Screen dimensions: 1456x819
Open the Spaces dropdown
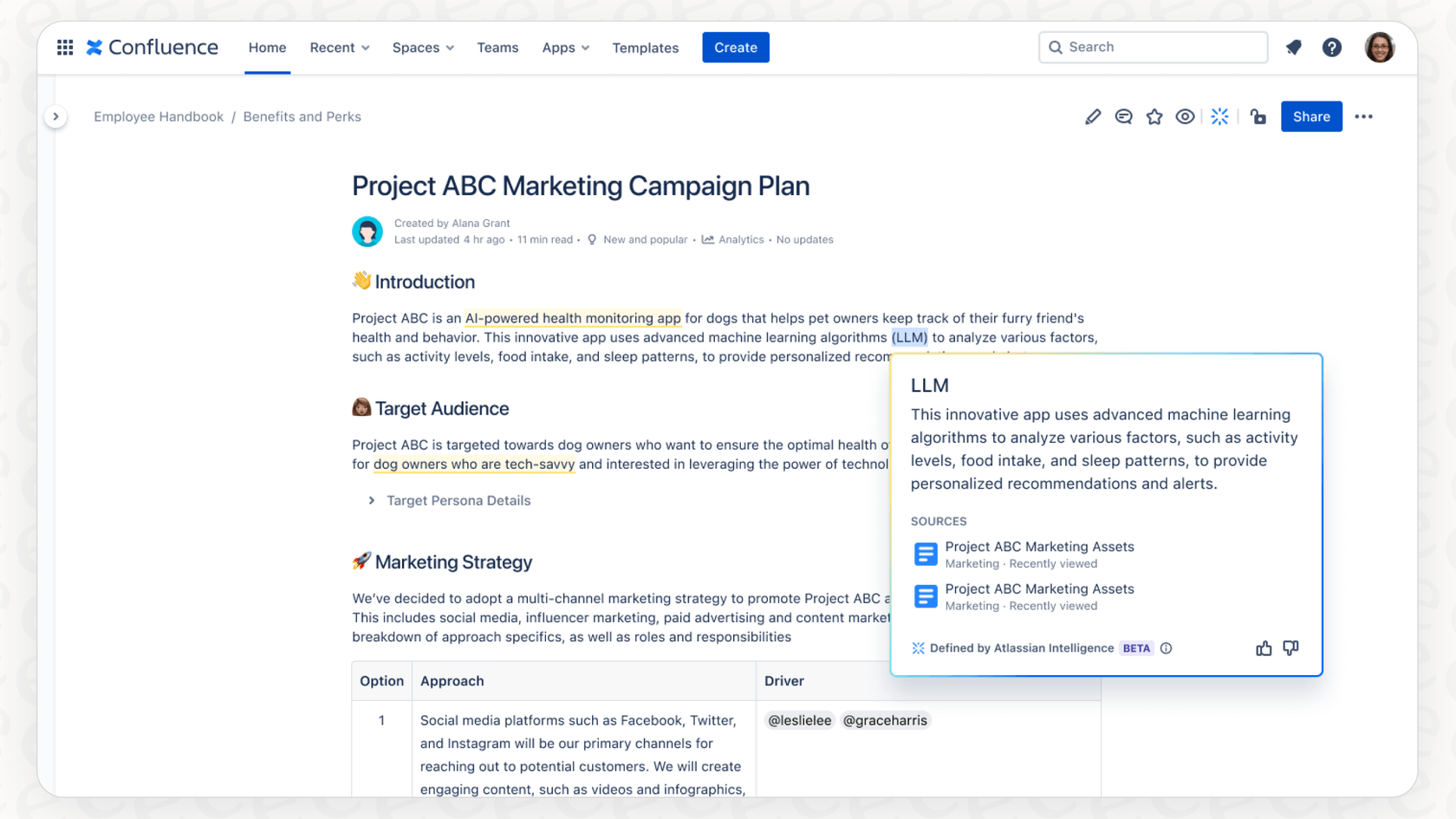pyautogui.click(x=422, y=48)
